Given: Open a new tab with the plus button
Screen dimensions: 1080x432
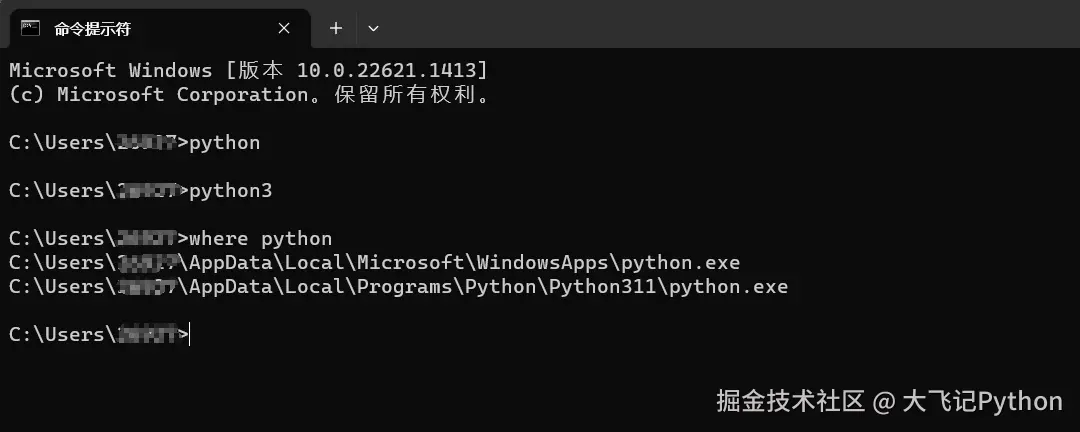Looking at the screenshot, I should point(335,28).
